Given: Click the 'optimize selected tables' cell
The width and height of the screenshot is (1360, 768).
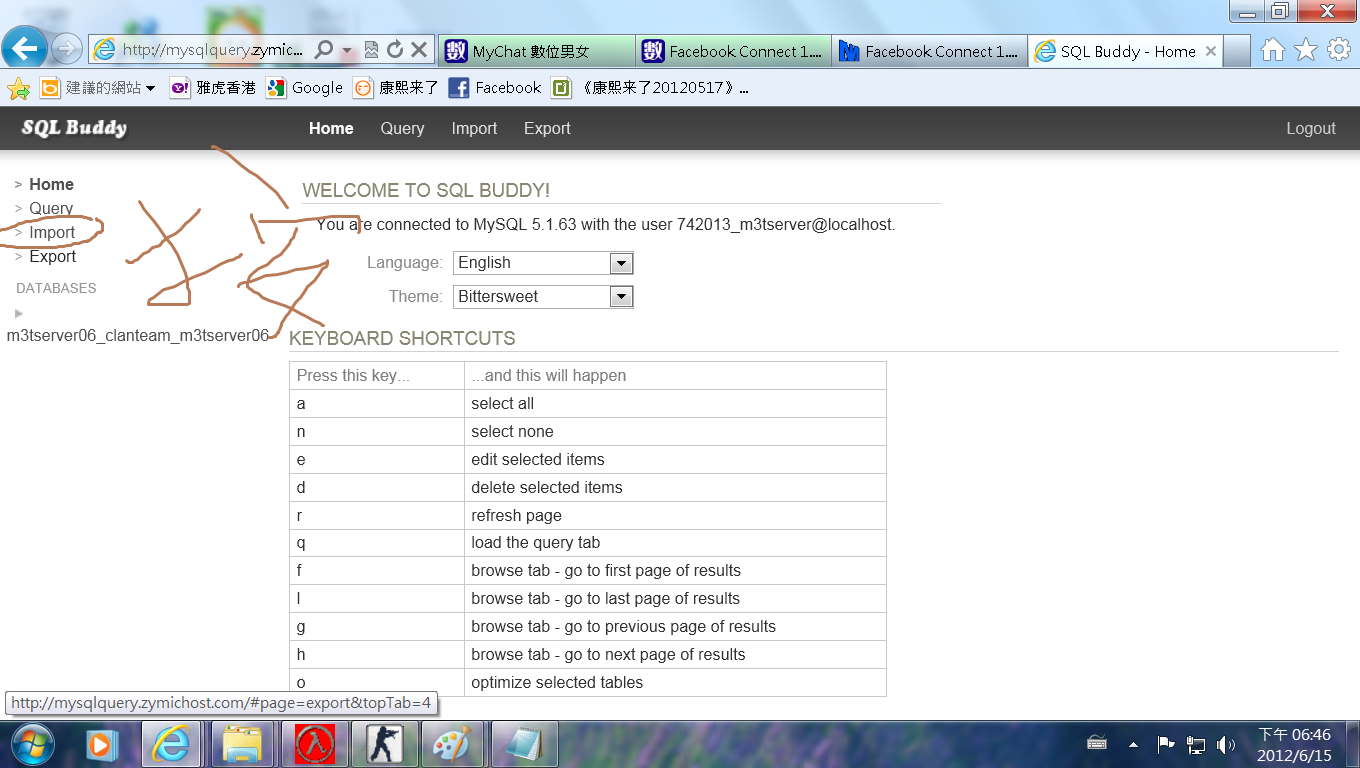Looking at the screenshot, I should (675, 682).
